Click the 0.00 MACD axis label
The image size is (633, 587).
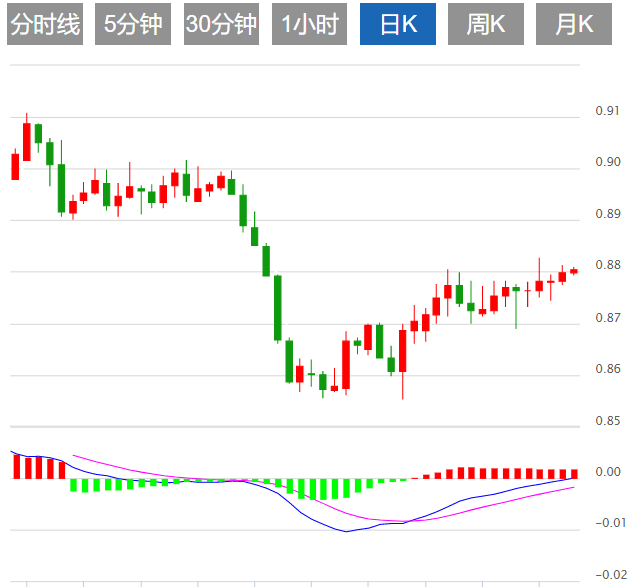pos(607,472)
